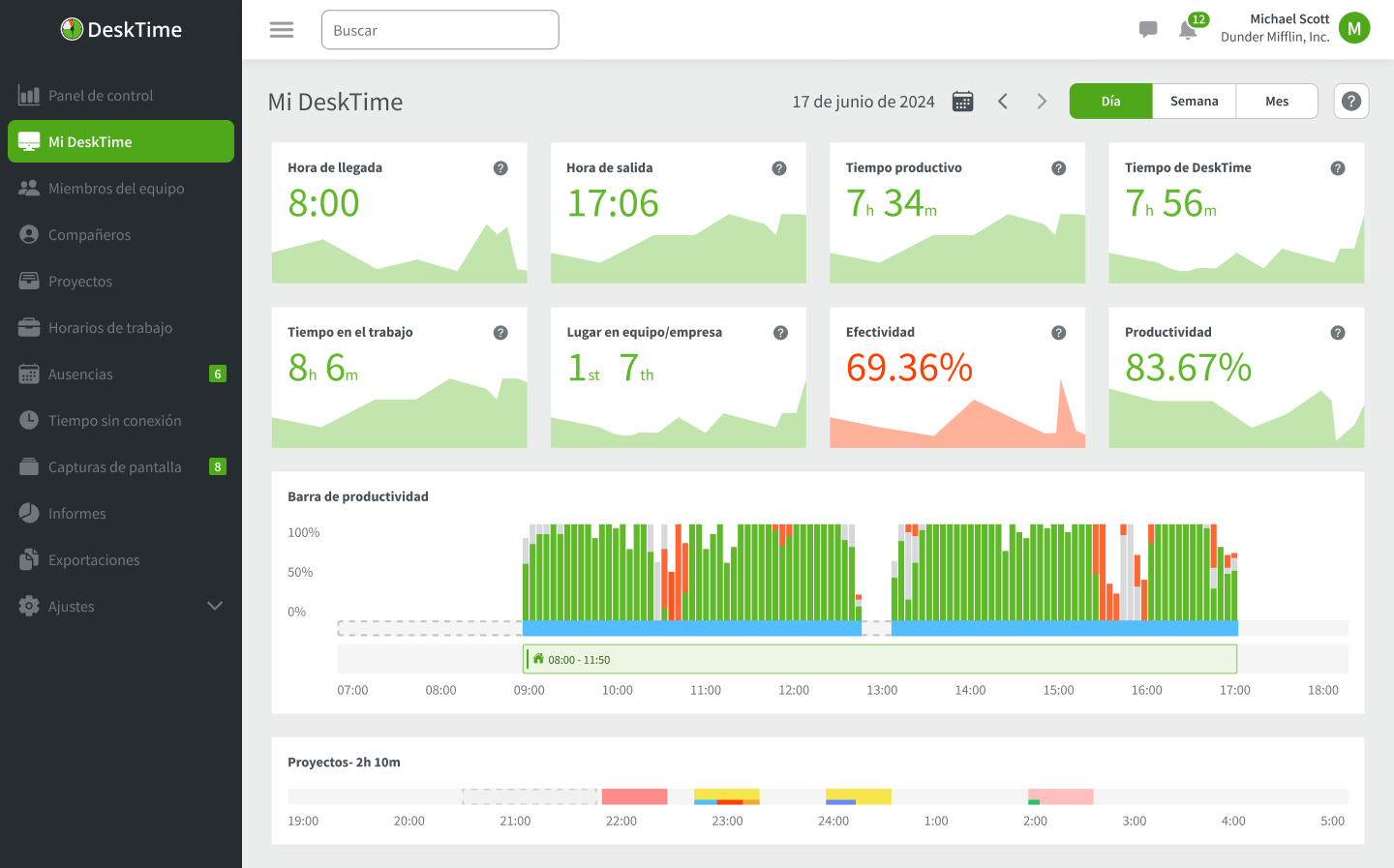
Task: Go to Panel de control
Action: click(101, 96)
